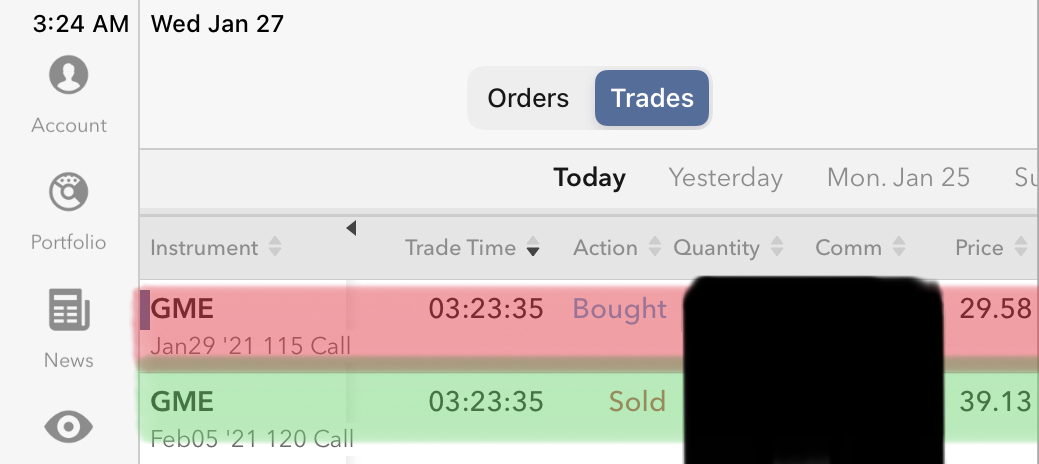This screenshot has width=1039, height=464.
Task: Select the Mon. Jan 25 date tab
Action: 898,178
